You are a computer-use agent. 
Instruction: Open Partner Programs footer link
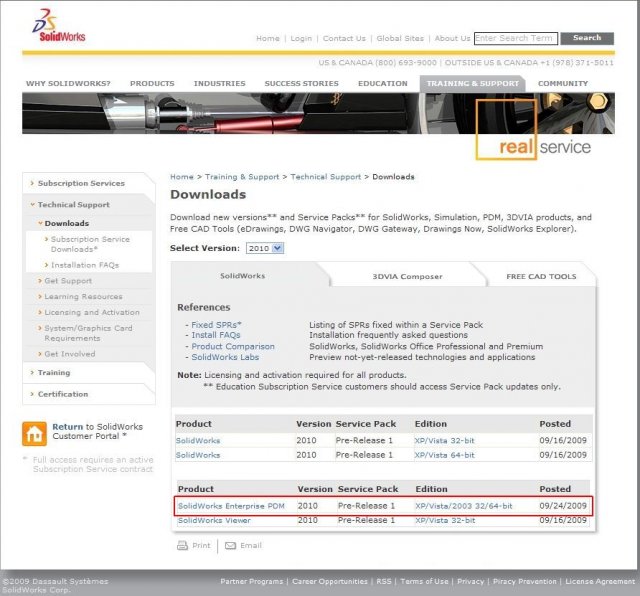(251, 581)
